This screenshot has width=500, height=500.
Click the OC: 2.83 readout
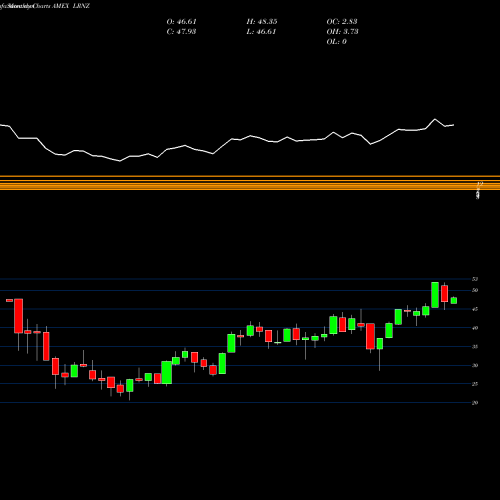point(342,22)
